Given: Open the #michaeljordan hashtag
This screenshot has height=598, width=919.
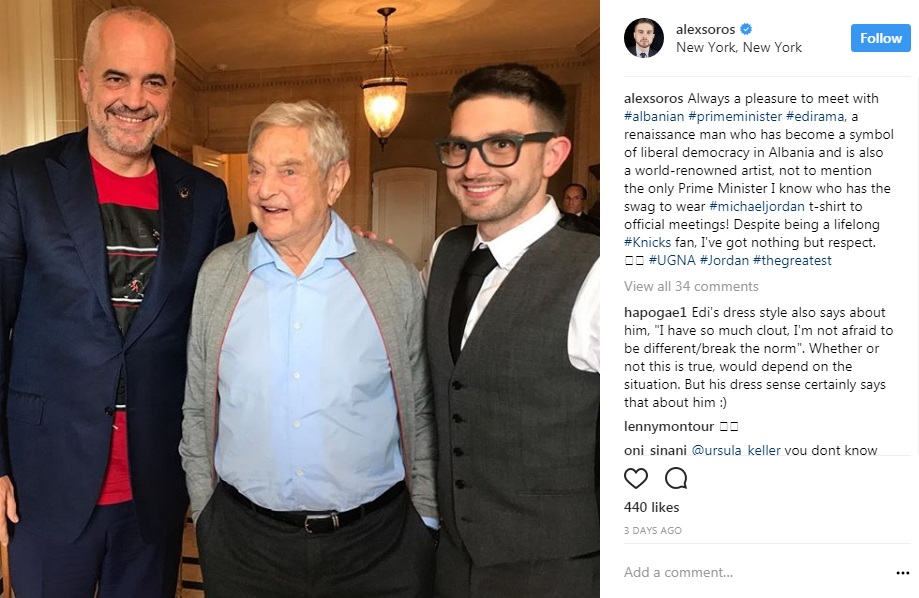Looking at the screenshot, I should tap(757, 206).
